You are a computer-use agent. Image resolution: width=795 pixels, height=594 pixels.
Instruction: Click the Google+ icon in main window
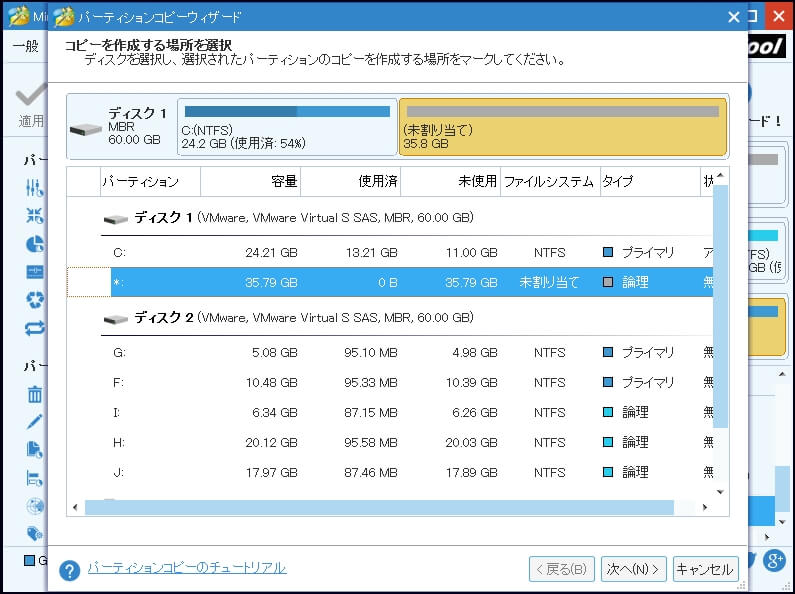775,561
